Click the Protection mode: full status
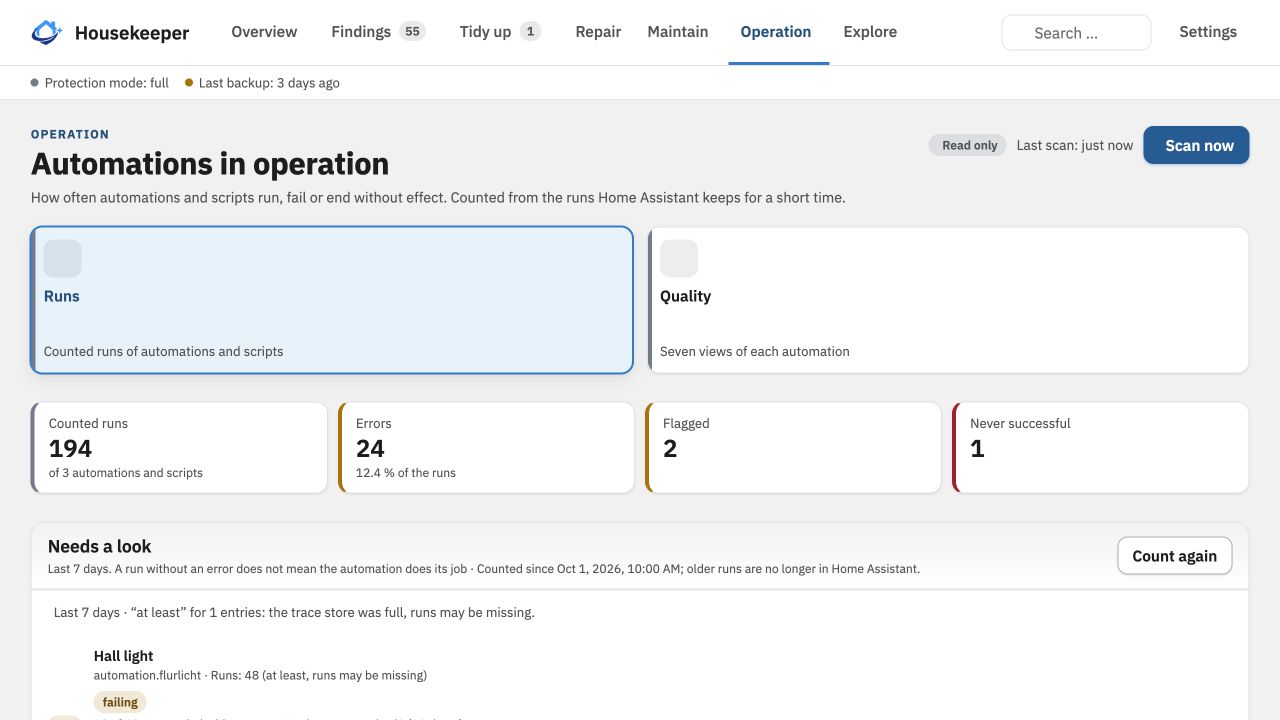The height and width of the screenshot is (720, 1280). pos(100,83)
